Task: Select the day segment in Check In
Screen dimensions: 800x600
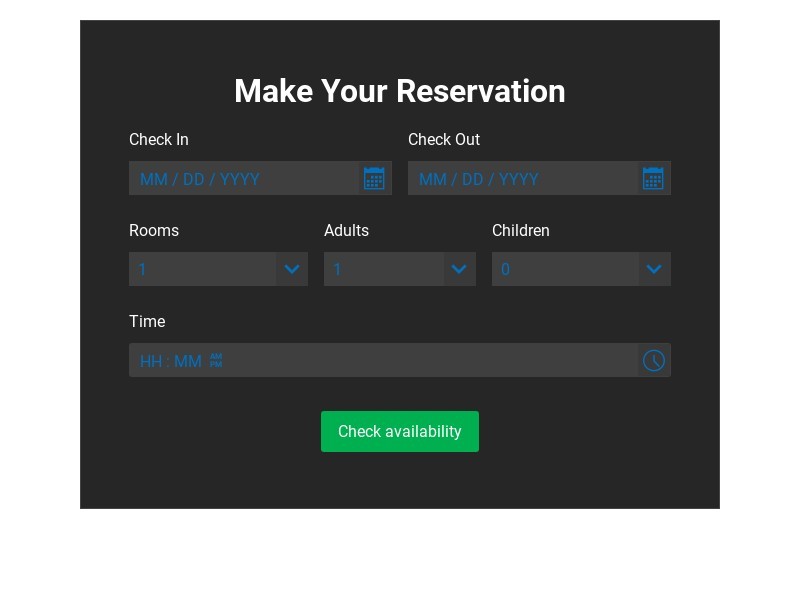Action: [194, 180]
